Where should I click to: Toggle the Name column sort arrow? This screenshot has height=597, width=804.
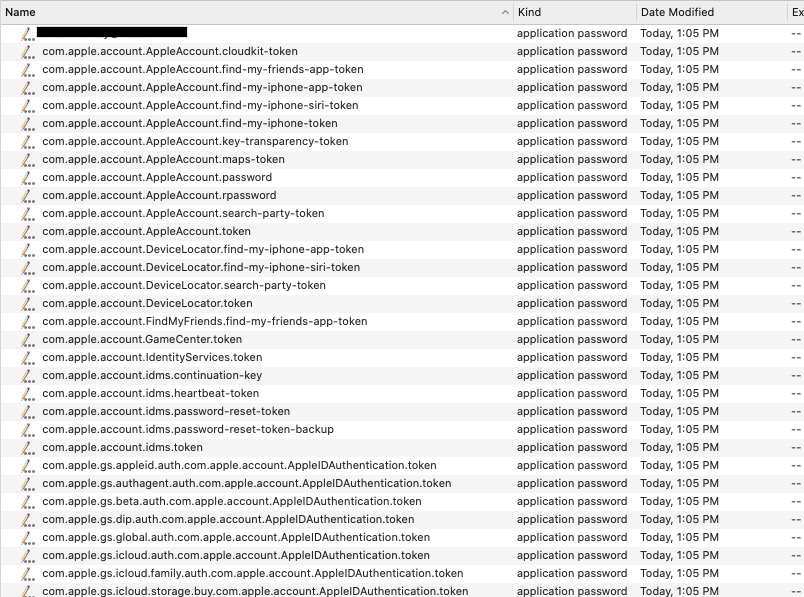505,12
